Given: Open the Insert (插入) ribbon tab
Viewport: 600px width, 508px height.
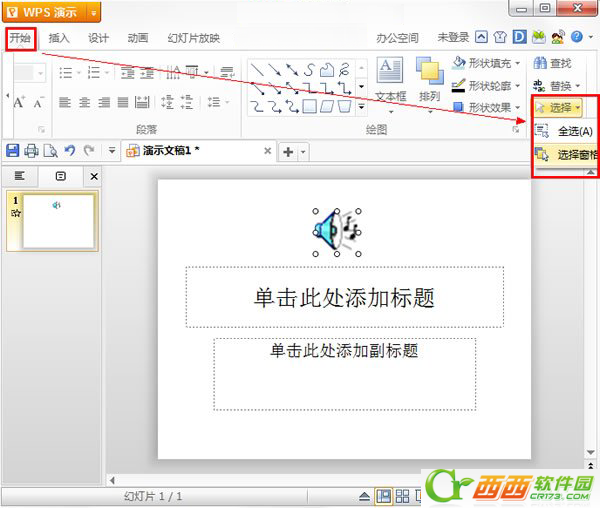Looking at the screenshot, I should (x=59, y=38).
